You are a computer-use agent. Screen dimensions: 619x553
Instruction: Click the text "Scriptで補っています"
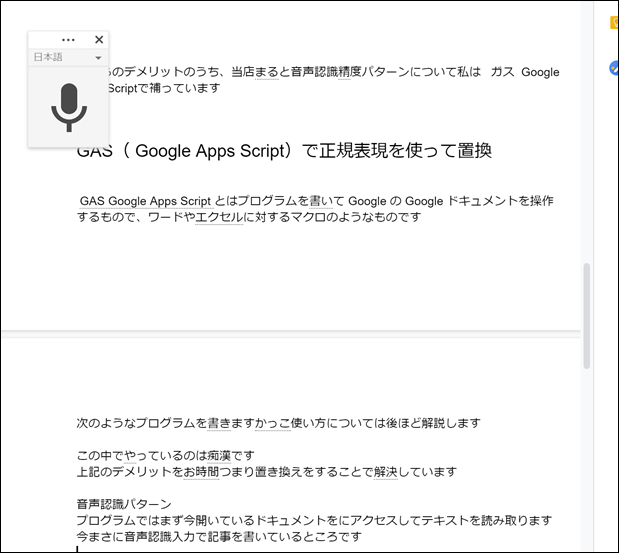[x=164, y=88]
